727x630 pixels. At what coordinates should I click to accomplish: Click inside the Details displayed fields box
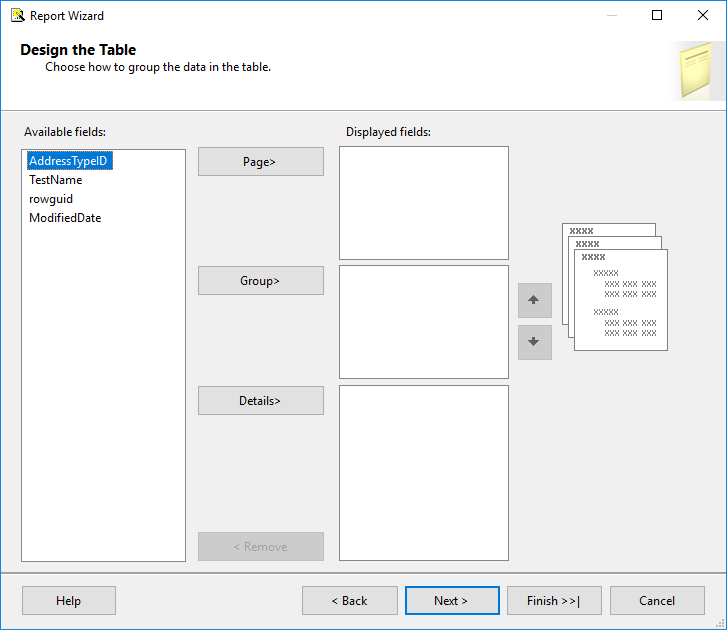click(x=423, y=473)
